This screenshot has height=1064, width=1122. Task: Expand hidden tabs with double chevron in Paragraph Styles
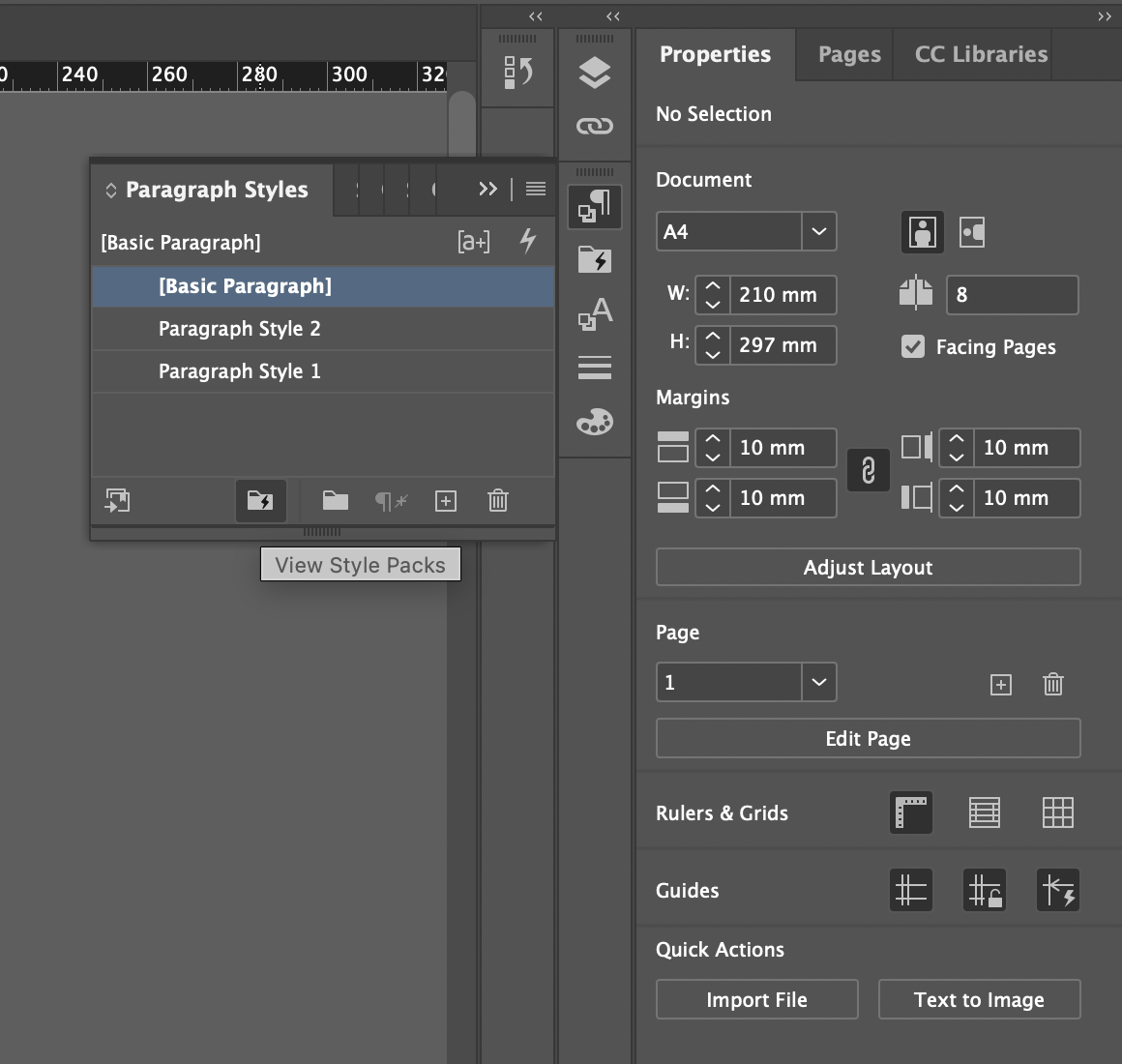pos(488,189)
